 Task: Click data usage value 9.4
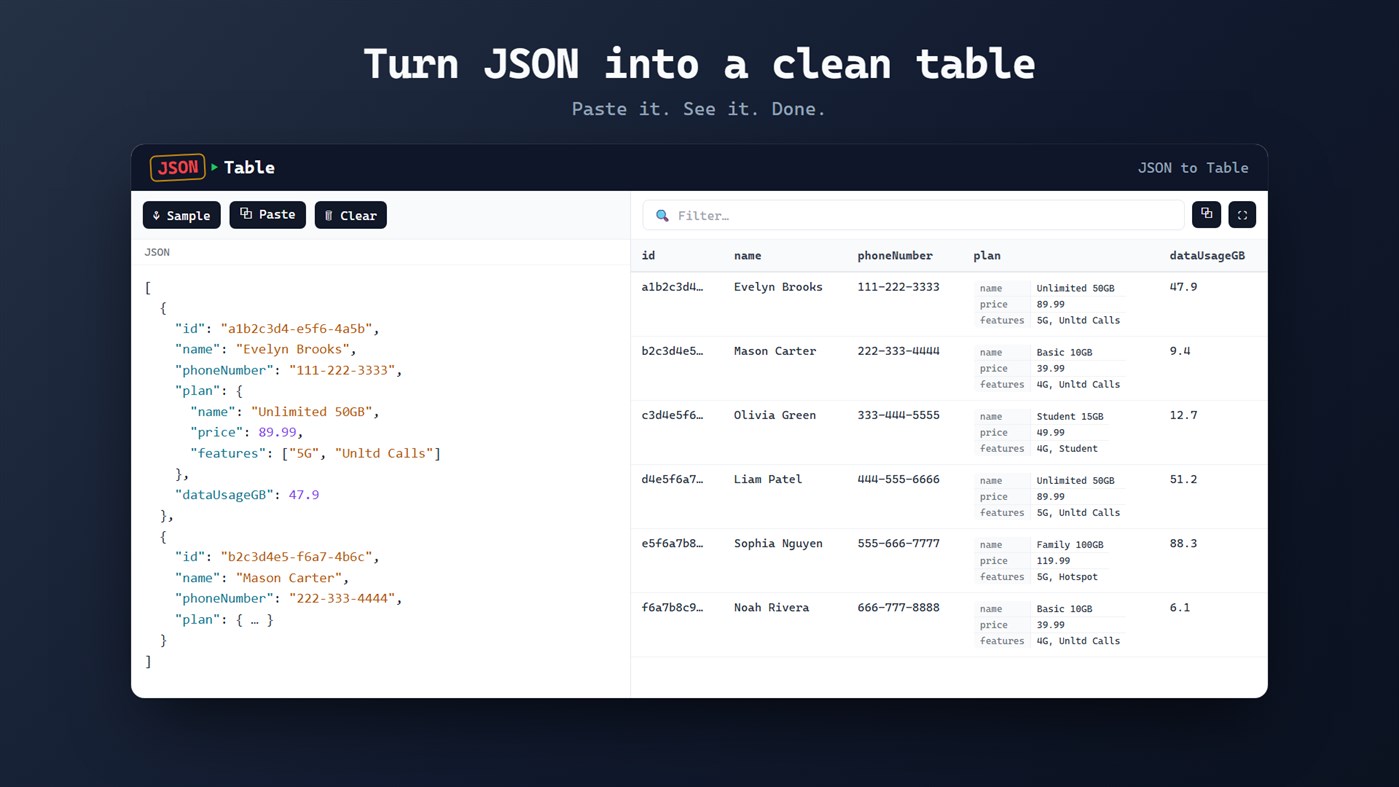[1180, 351]
